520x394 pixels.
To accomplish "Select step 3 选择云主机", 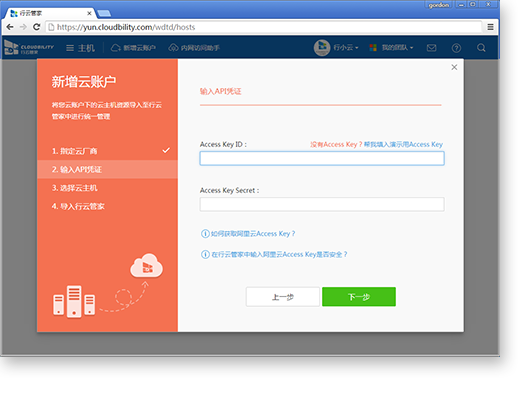I will [x=107, y=188].
